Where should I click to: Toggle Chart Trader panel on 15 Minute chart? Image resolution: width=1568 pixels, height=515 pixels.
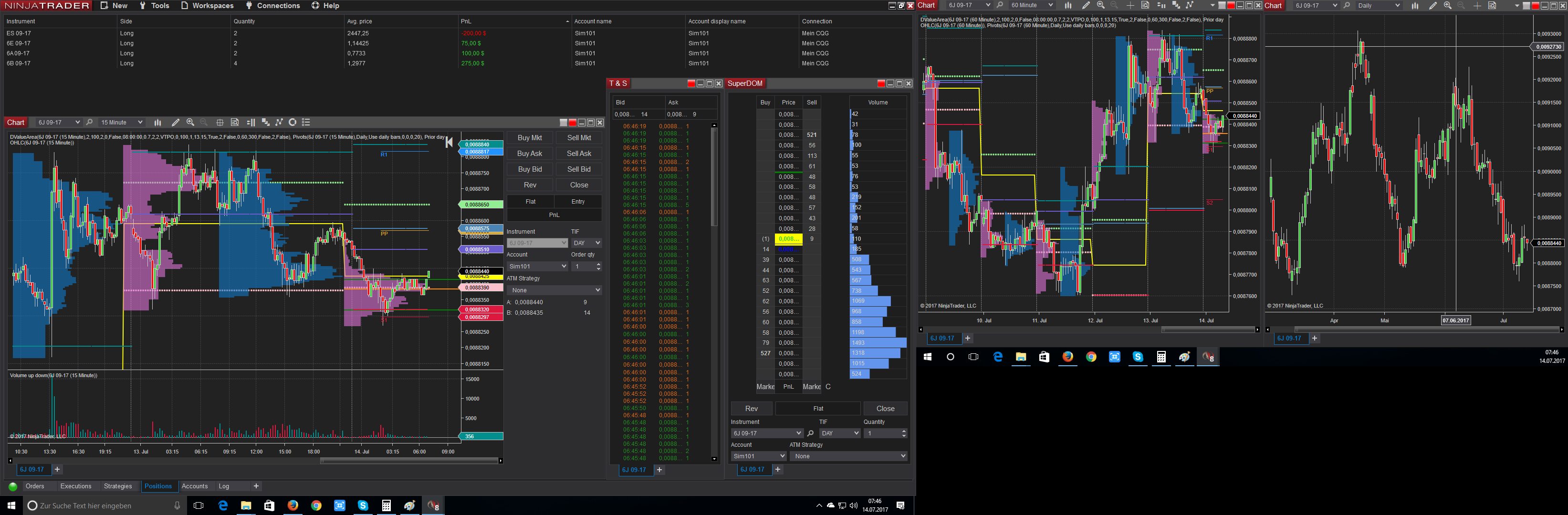coord(250,122)
